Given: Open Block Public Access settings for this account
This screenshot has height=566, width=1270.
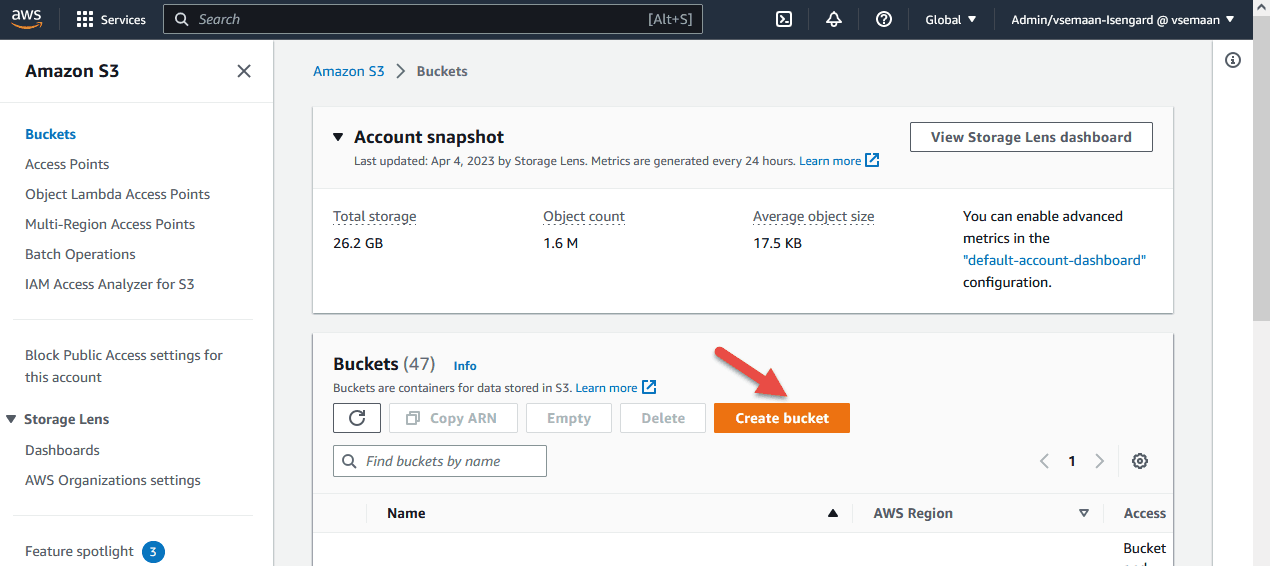Looking at the screenshot, I should [x=124, y=366].
